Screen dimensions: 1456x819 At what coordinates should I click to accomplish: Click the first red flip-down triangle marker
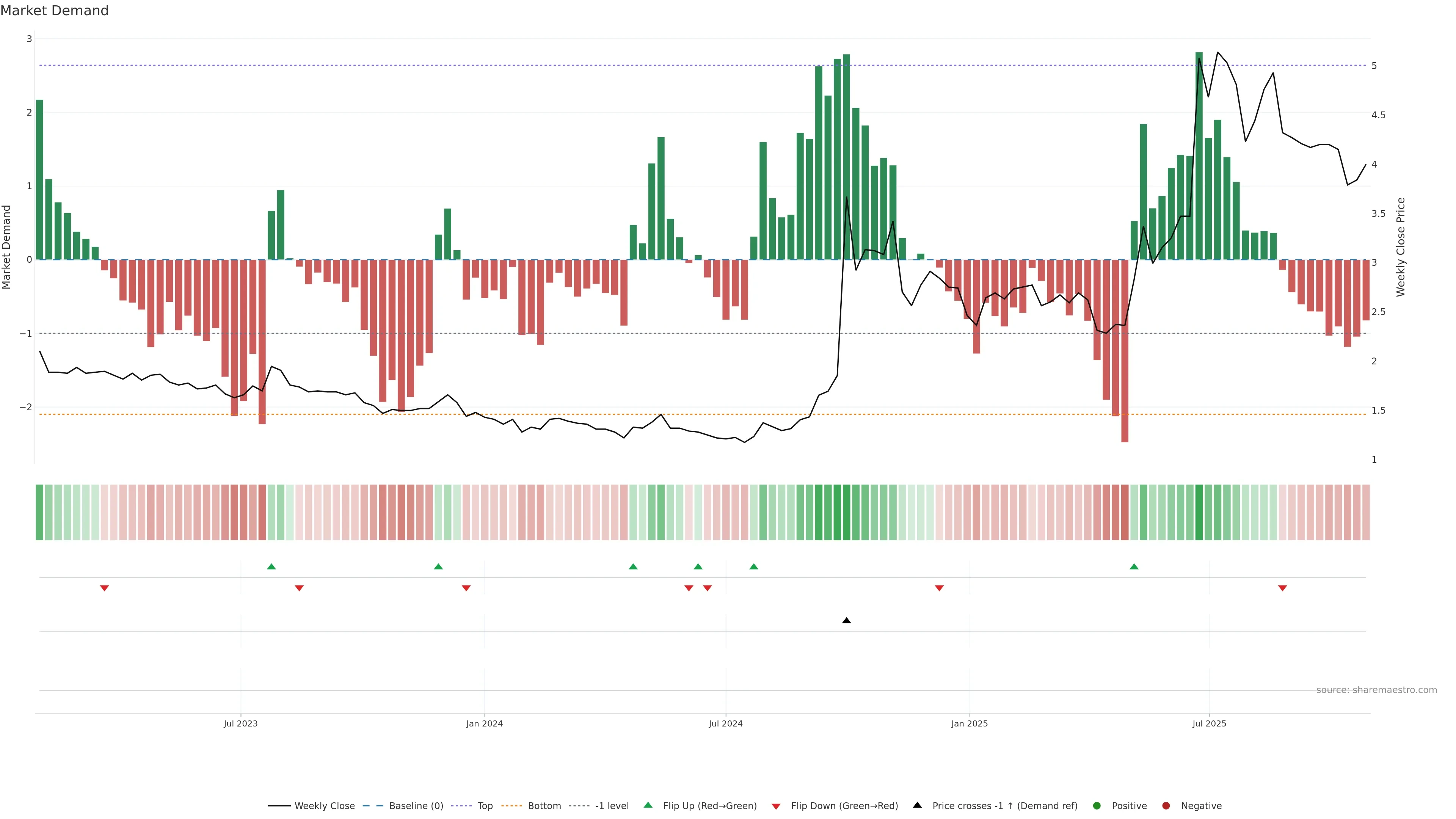(105, 588)
